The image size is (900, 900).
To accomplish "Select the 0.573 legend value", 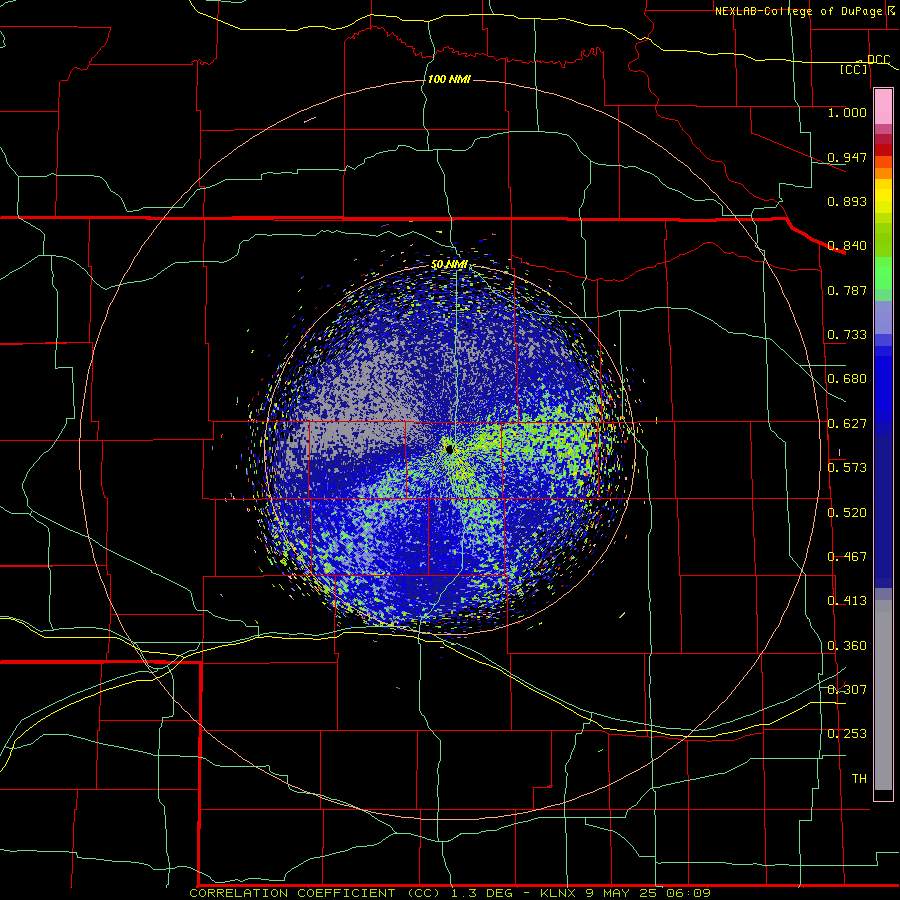I will pyautogui.click(x=847, y=468).
